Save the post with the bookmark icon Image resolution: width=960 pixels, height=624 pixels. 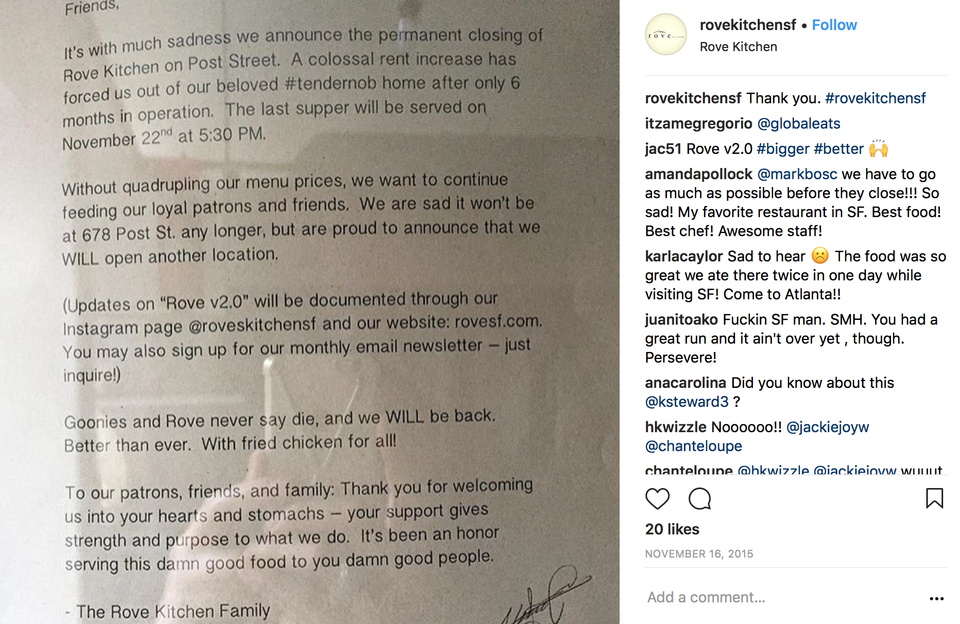click(934, 498)
